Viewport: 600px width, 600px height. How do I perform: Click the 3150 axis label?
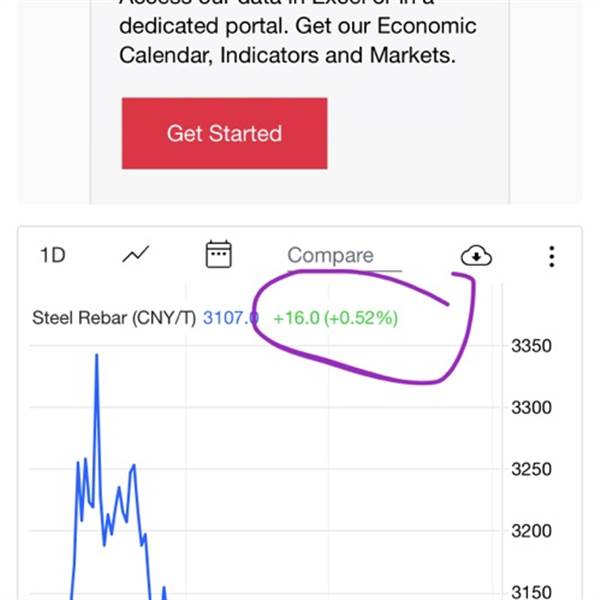[532, 591]
